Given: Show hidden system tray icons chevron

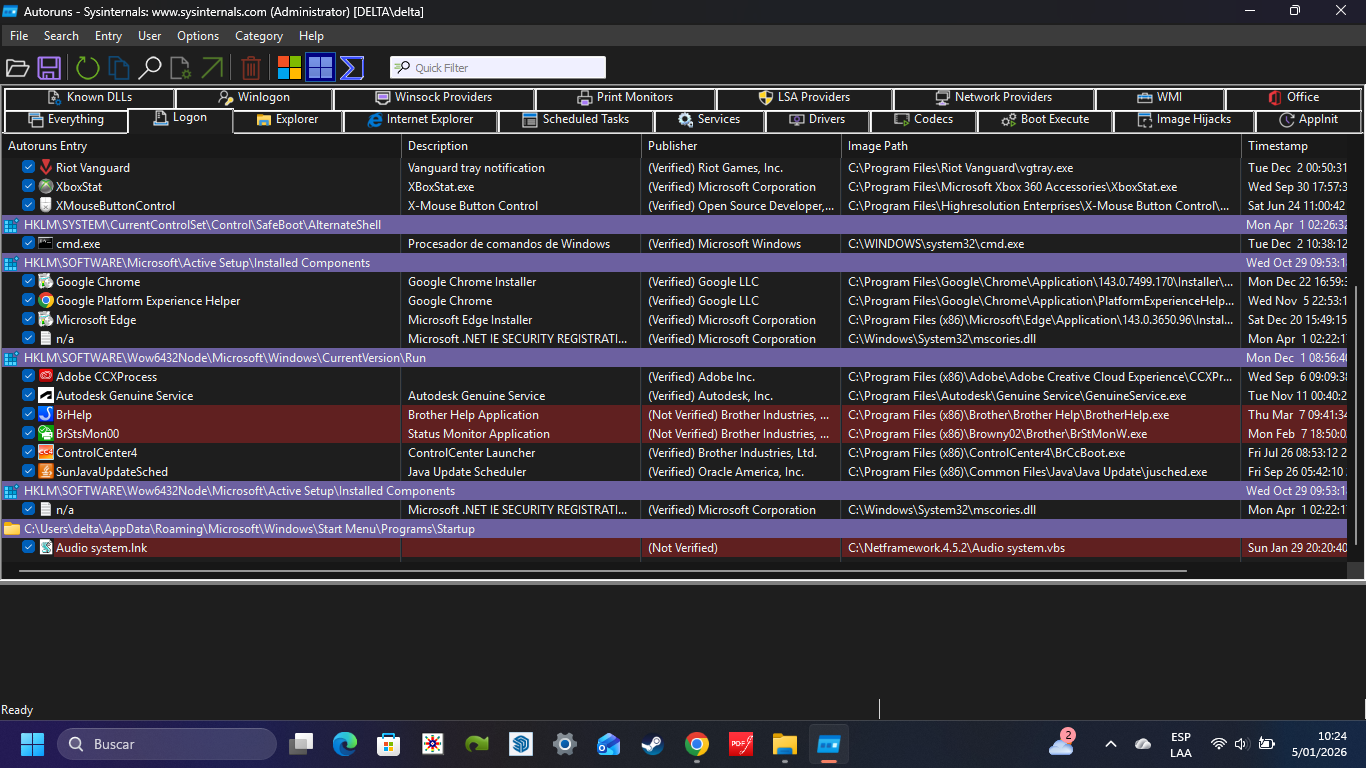Looking at the screenshot, I should [1111, 744].
